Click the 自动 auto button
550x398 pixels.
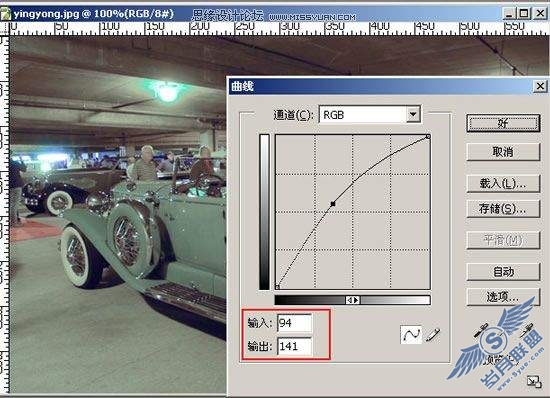pyautogui.click(x=503, y=271)
